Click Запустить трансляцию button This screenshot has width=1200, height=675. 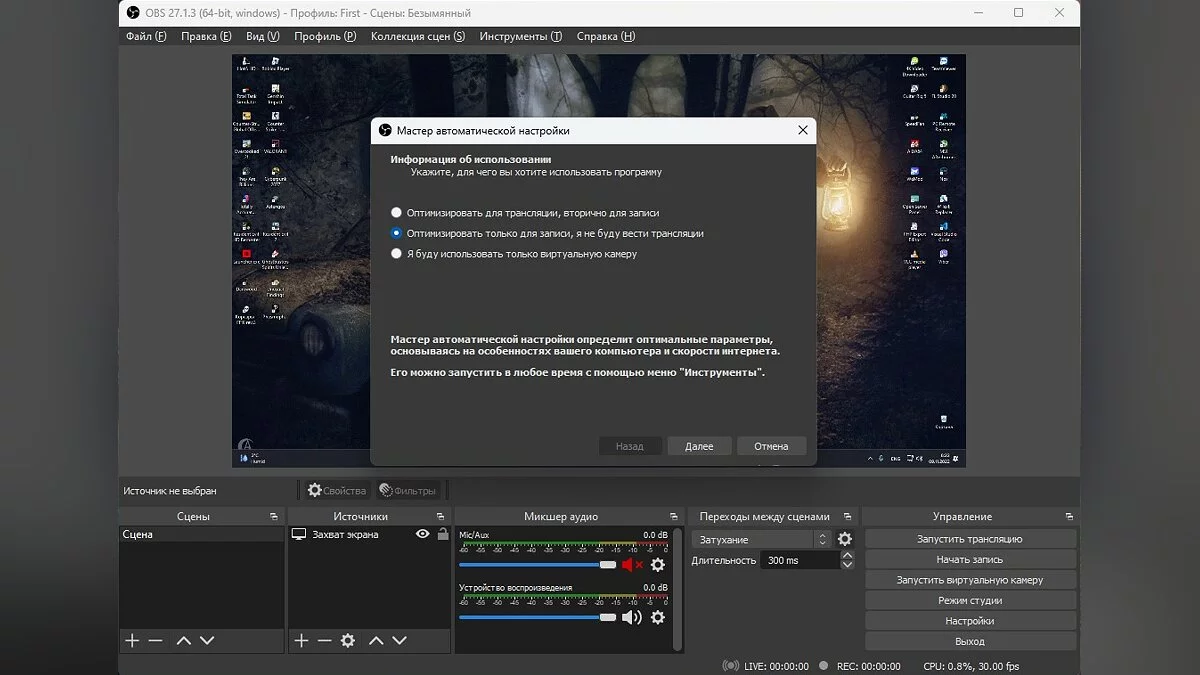pyautogui.click(x=970, y=539)
